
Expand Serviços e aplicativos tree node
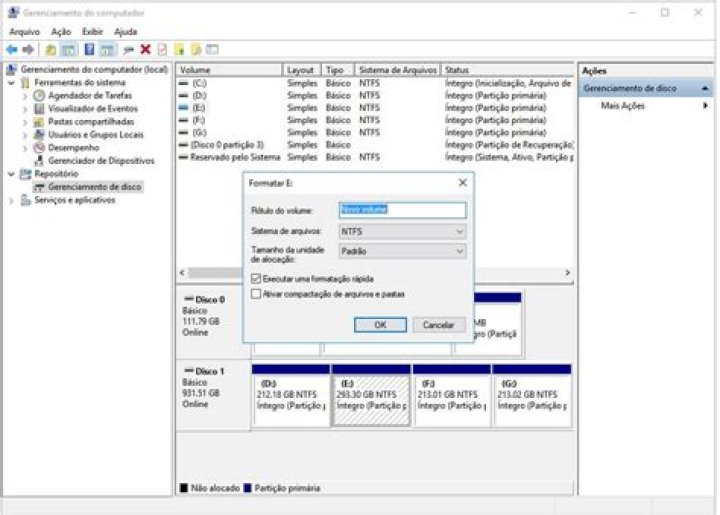11,201
